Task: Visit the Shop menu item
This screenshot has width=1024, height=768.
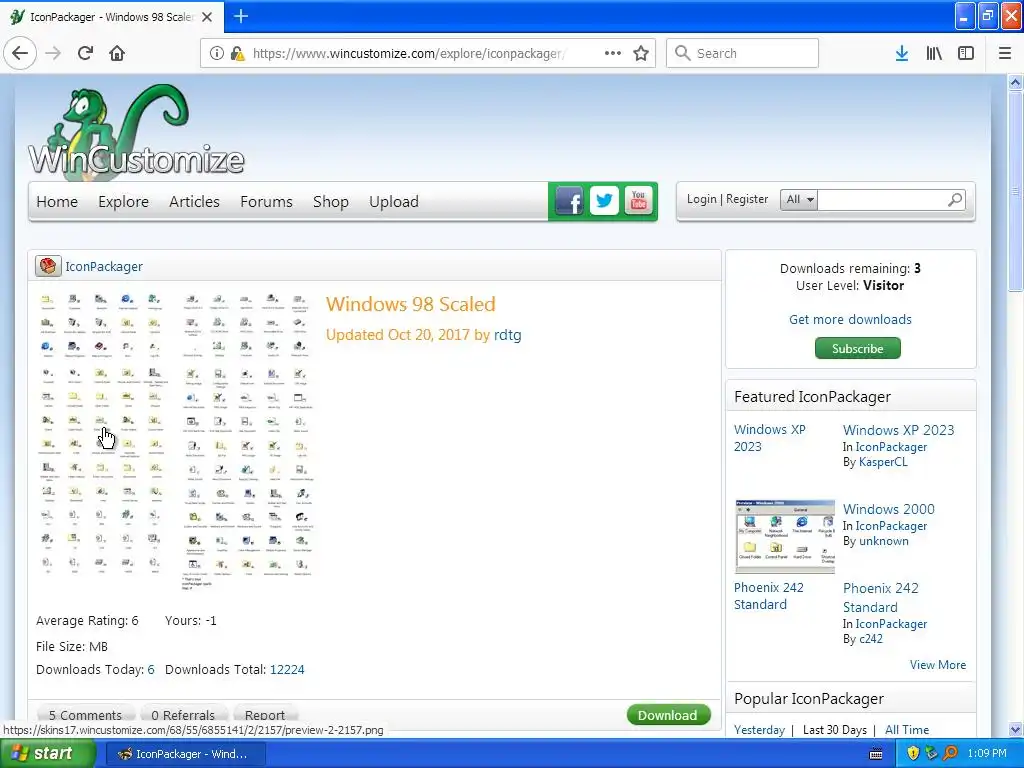Action: pos(330,202)
